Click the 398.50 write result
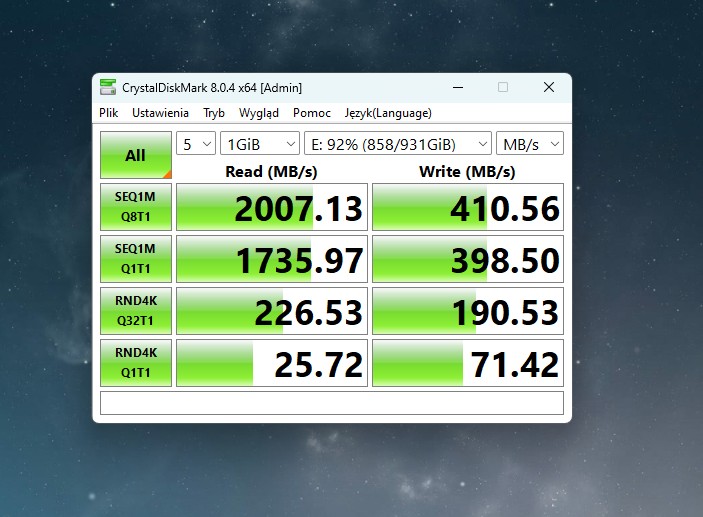 tap(468, 259)
